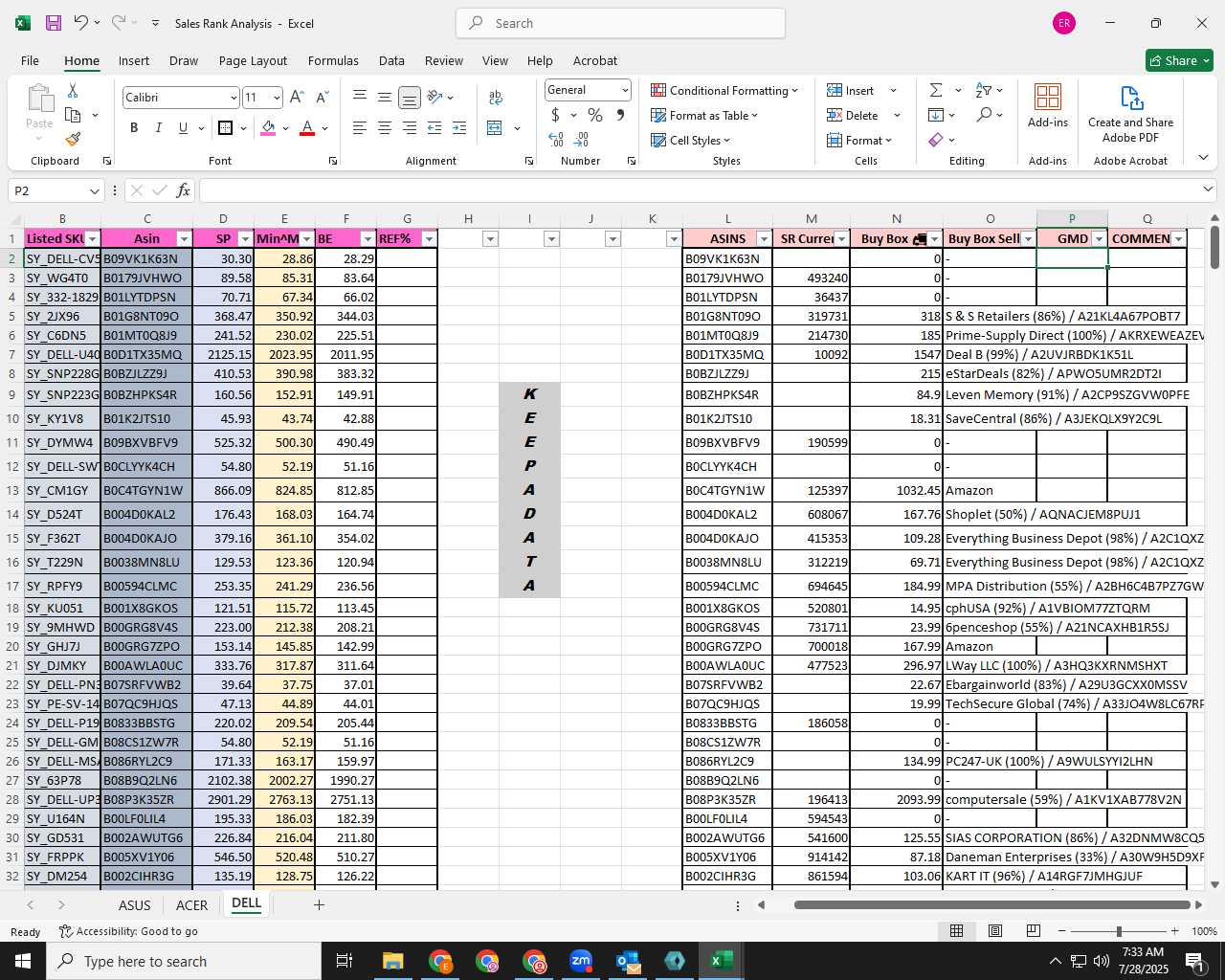Toggle Bottom Align alignment

pyautogui.click(x=409, y=98)
